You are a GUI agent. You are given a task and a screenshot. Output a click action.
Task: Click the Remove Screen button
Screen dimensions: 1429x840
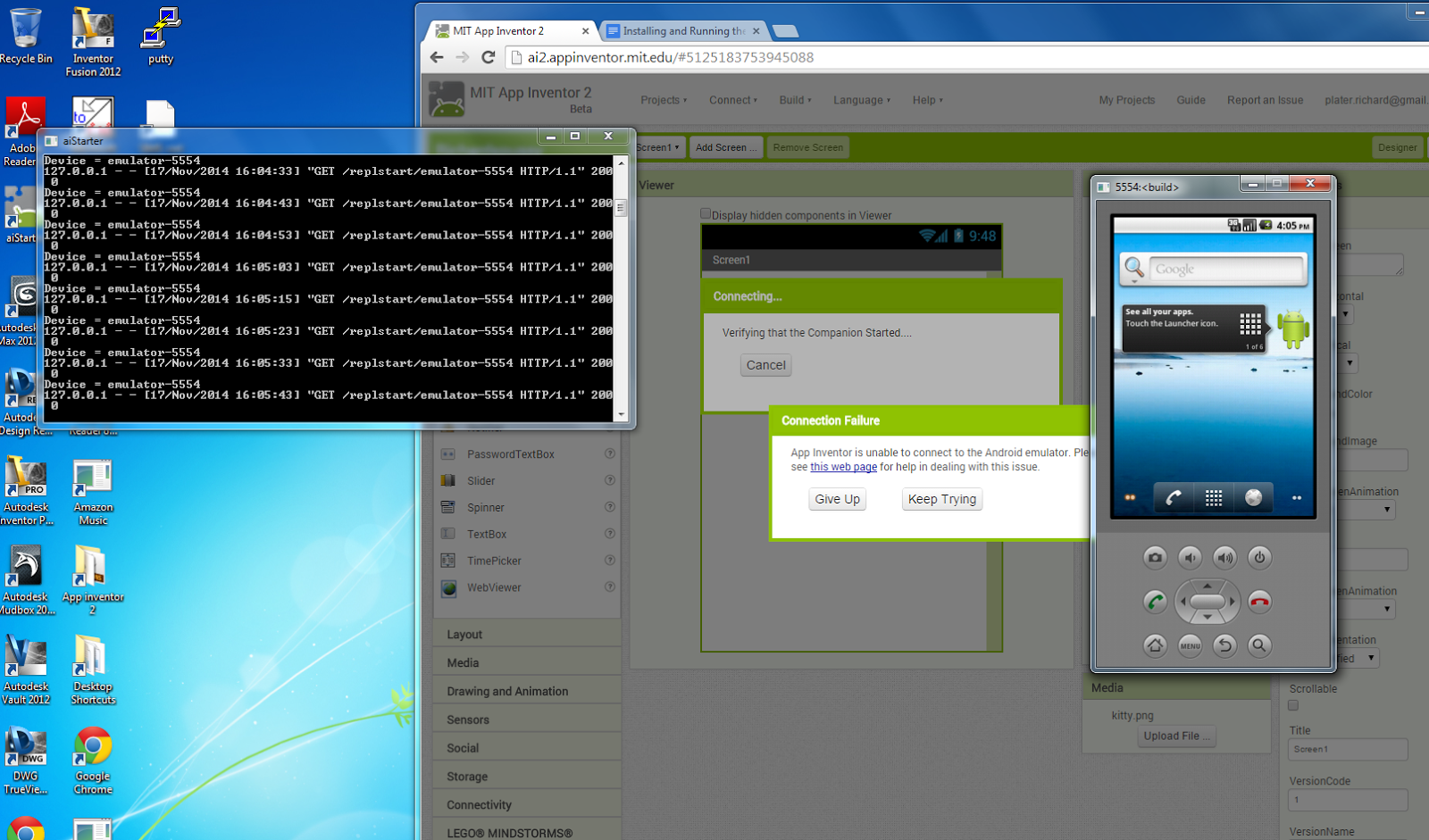click(807, 147)
